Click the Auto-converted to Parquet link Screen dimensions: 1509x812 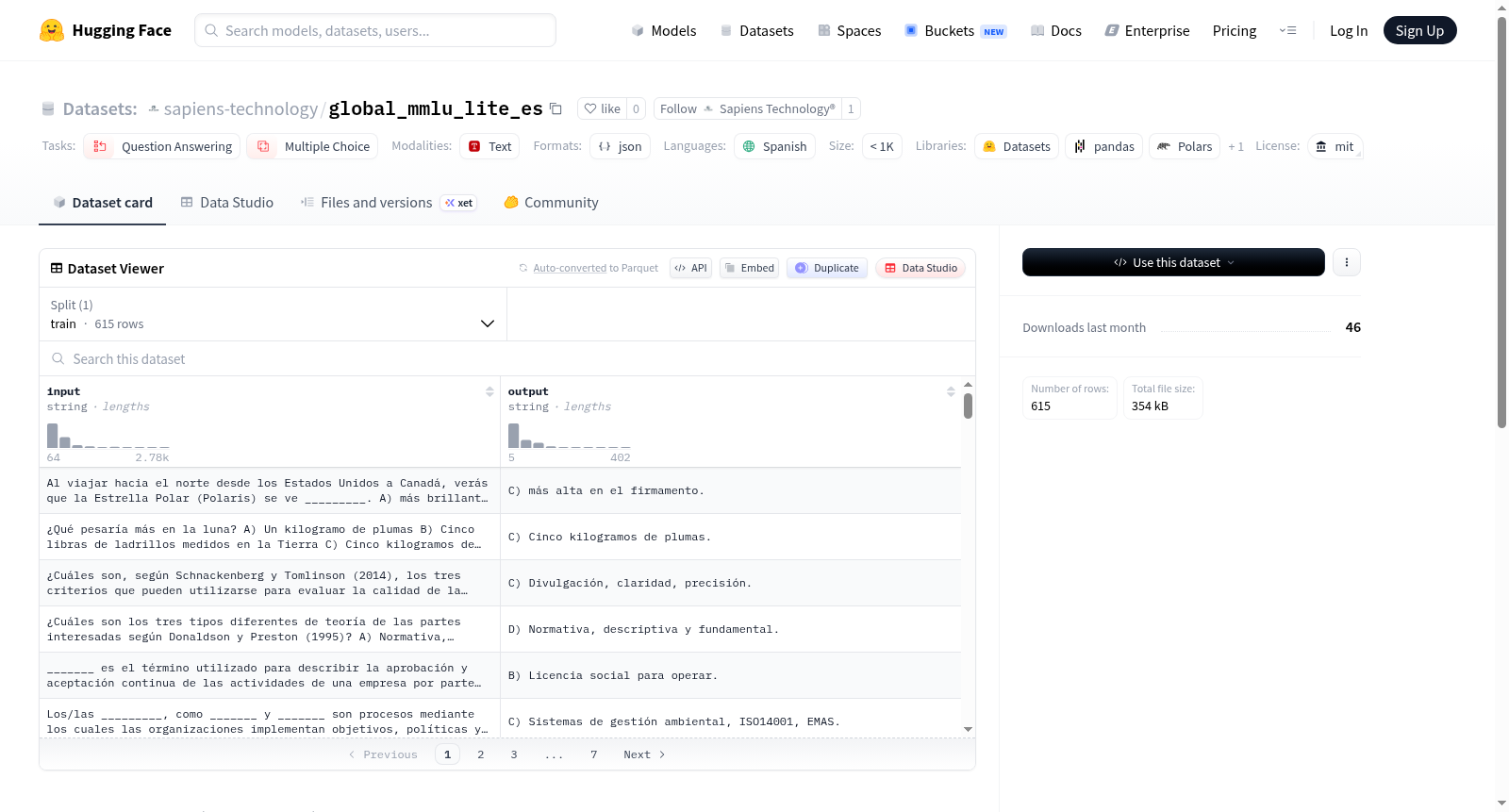coord(570,268)
